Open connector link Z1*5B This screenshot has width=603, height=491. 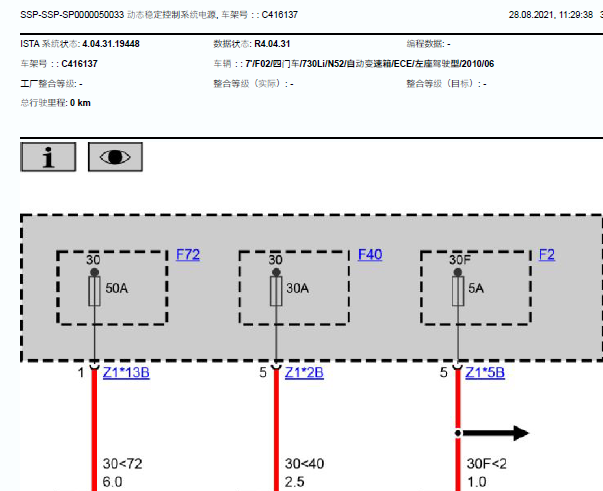[485, 373]
